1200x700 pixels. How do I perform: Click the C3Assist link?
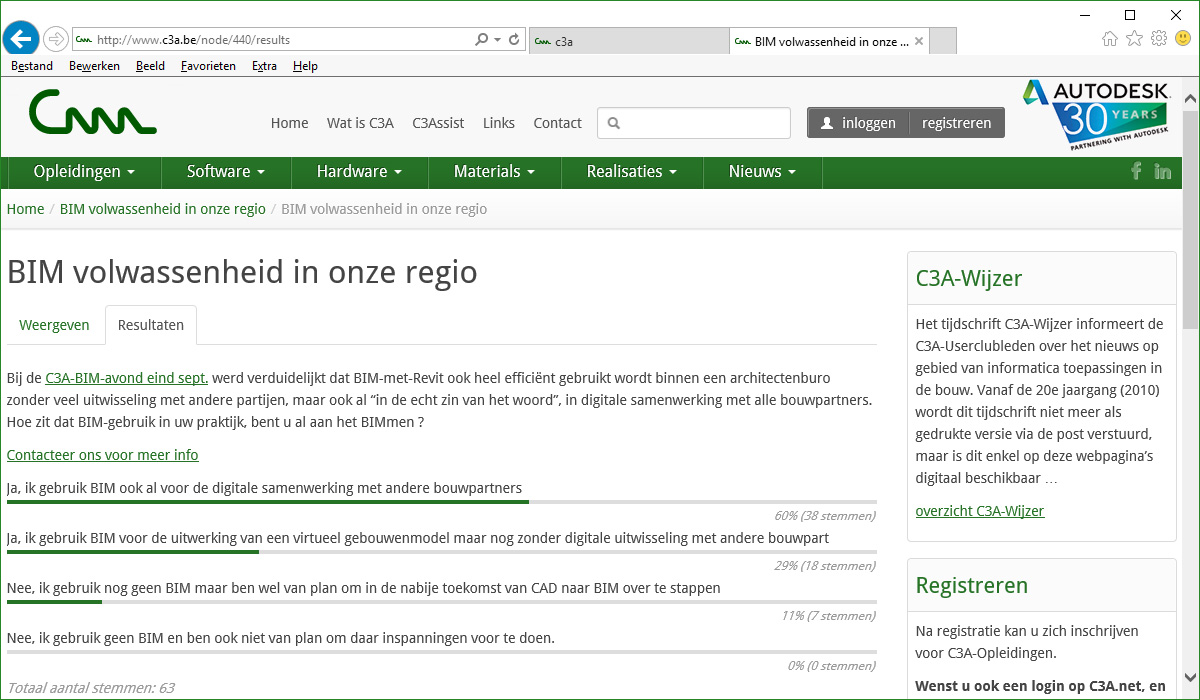coord(438,123)
